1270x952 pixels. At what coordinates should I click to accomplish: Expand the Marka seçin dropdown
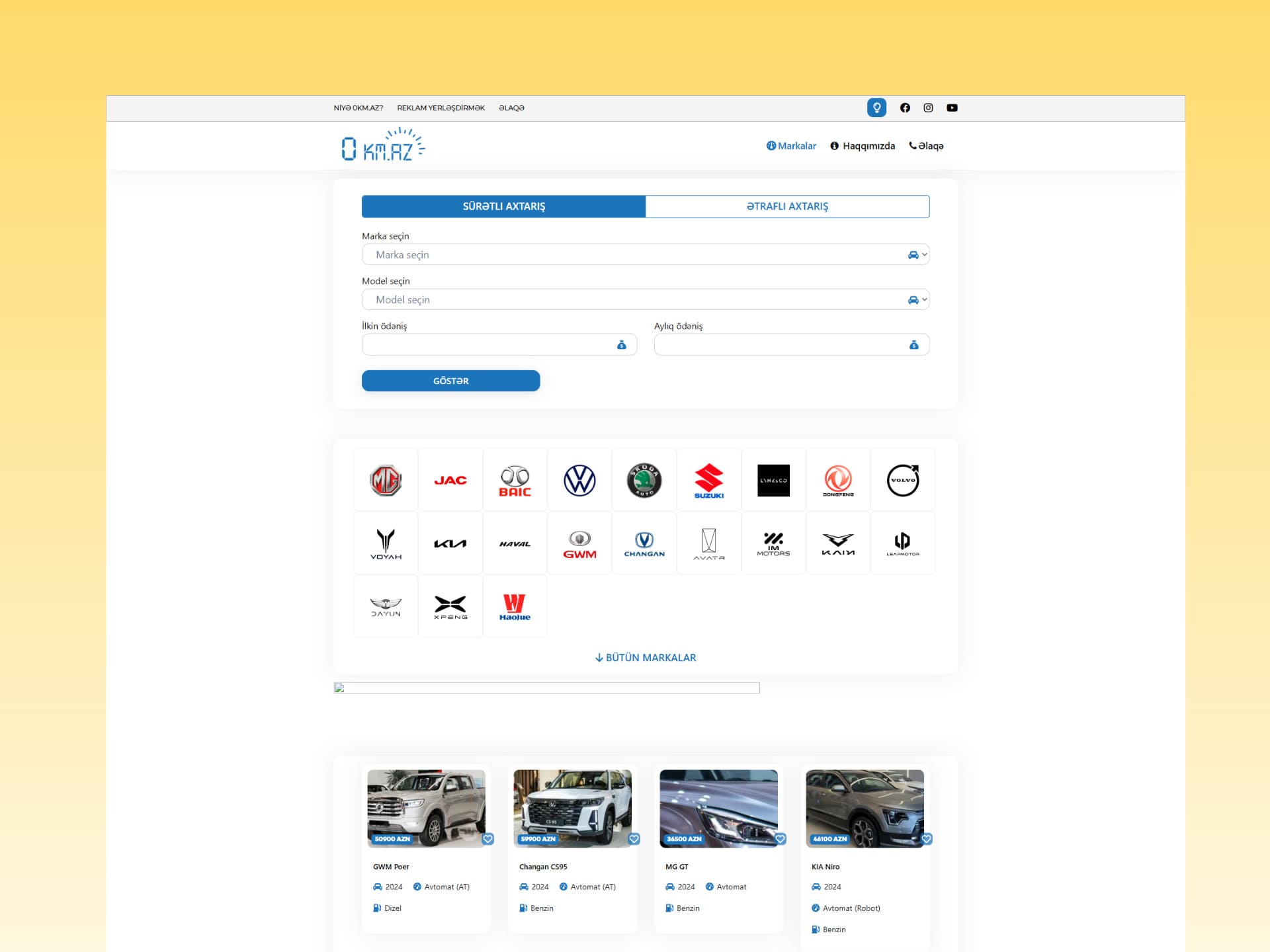646,255
